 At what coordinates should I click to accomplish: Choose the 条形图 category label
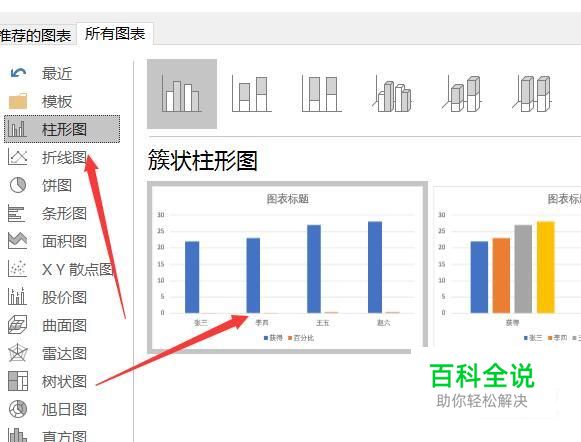click(64, 213)
